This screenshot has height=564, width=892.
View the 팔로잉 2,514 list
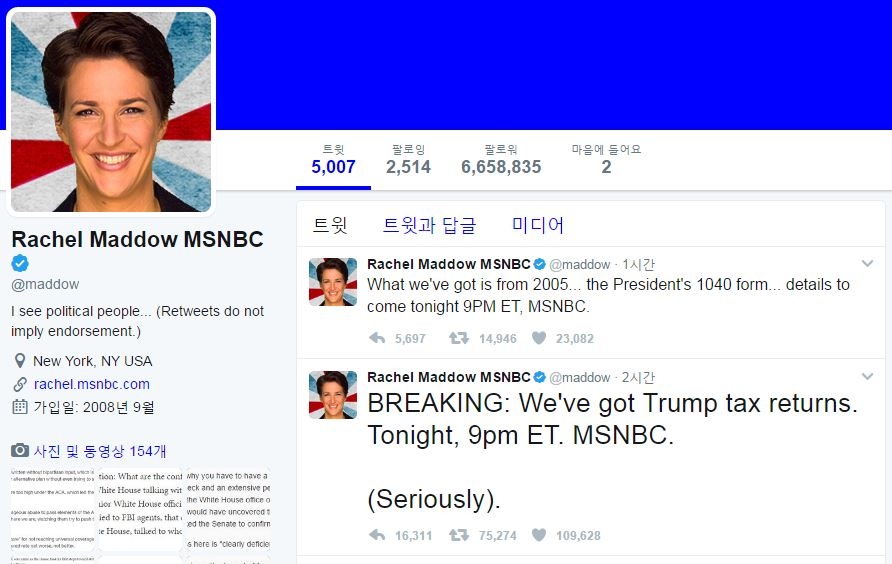[x=408, y=160]
